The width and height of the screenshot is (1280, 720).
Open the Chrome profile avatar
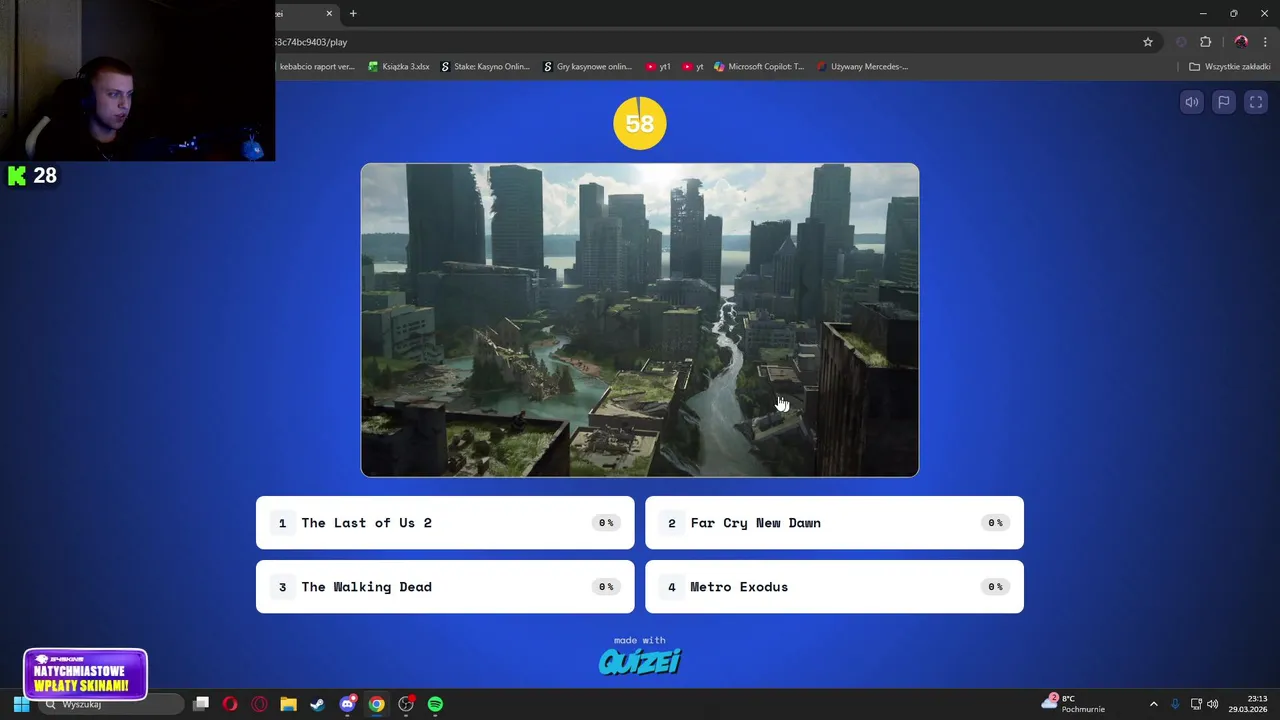coord(1241,42)
